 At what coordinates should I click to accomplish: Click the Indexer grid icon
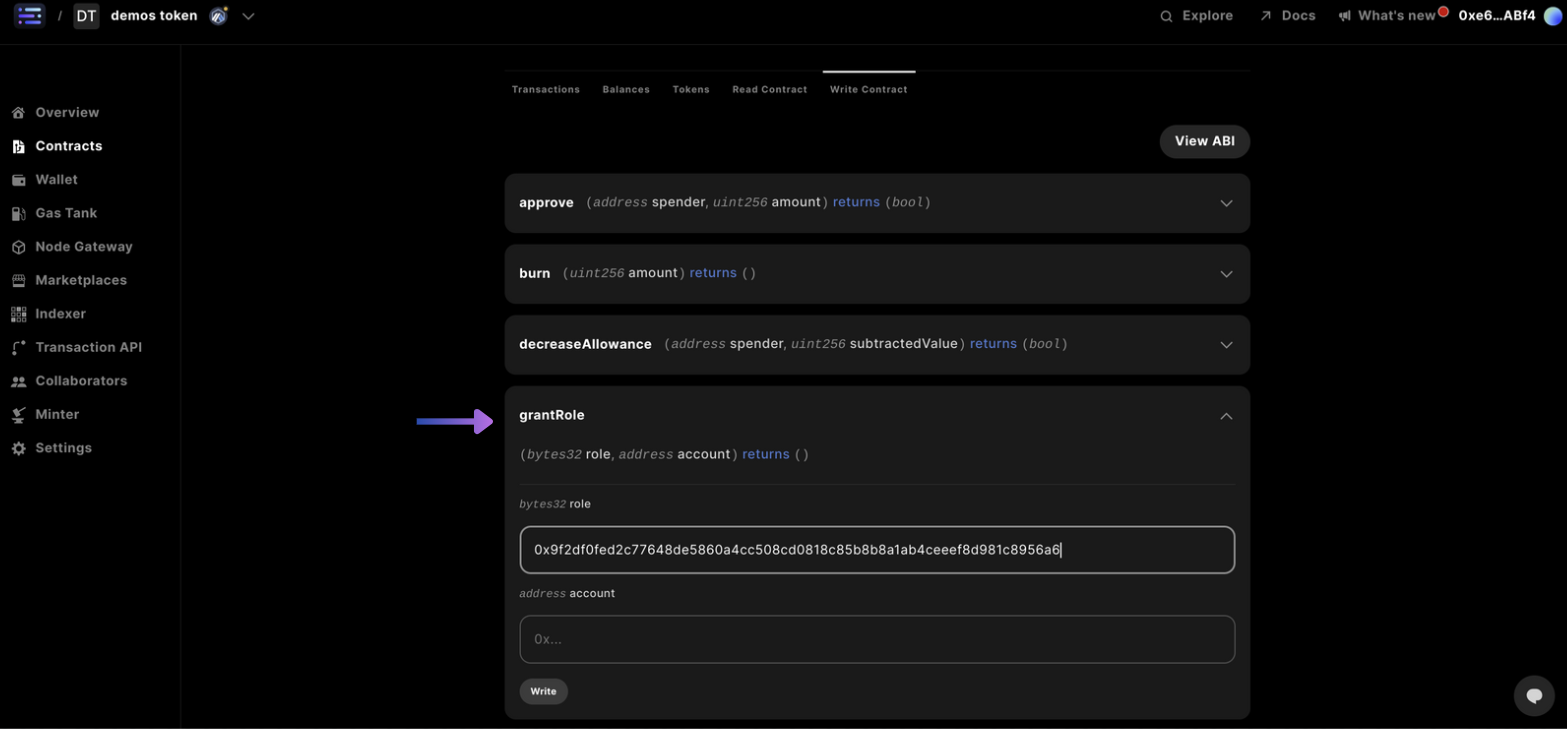(x=18, y=314)
